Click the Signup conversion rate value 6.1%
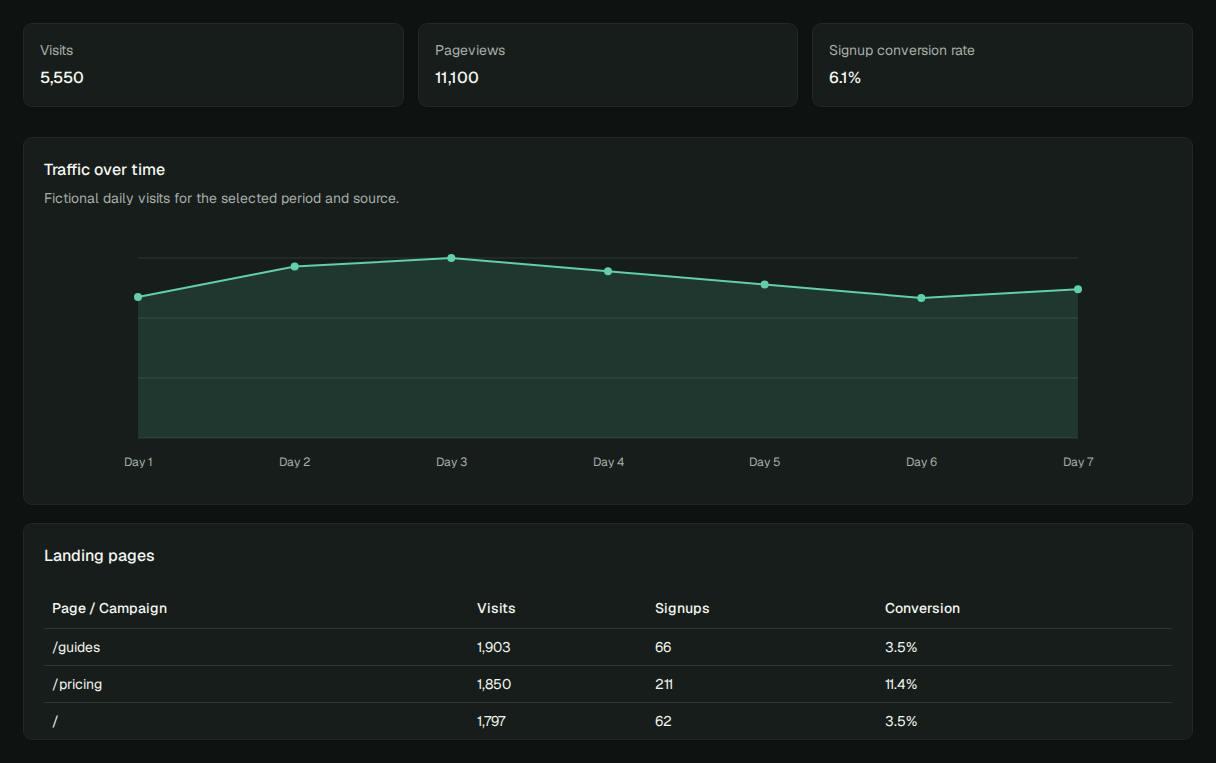 click(845, 78)
